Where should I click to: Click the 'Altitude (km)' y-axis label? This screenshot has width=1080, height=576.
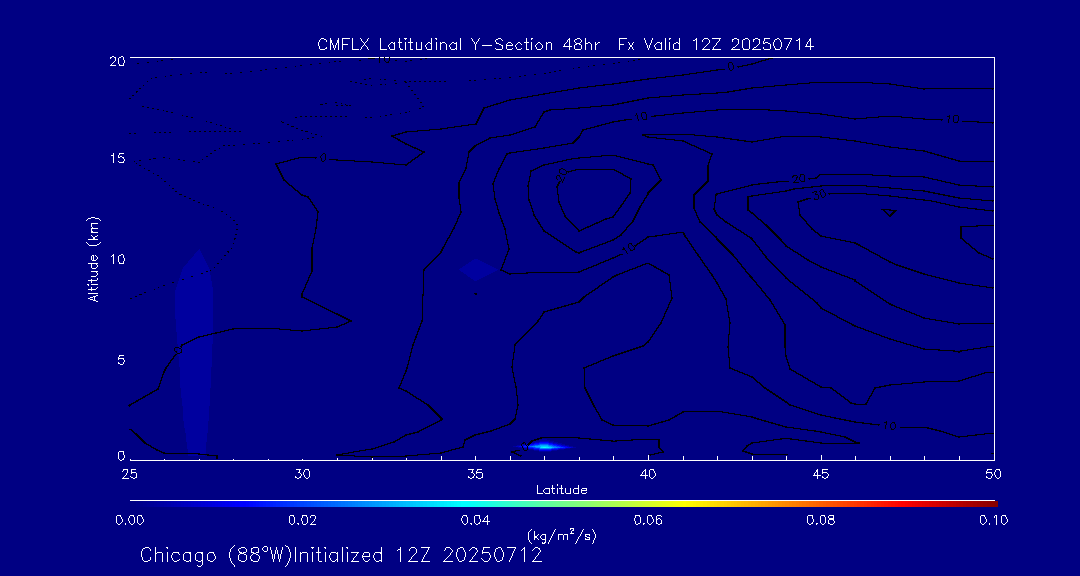click(94, 260)
